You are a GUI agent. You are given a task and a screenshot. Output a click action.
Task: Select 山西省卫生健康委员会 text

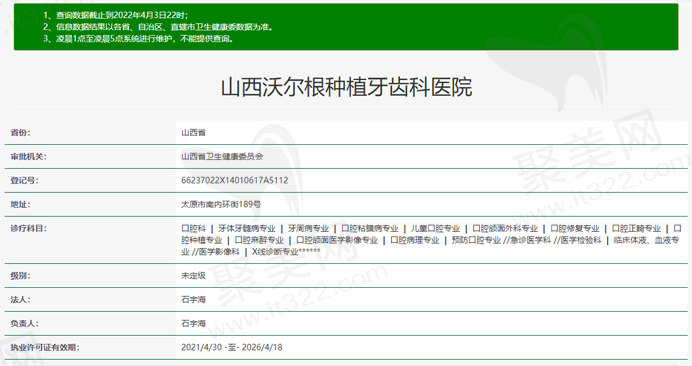222,156
